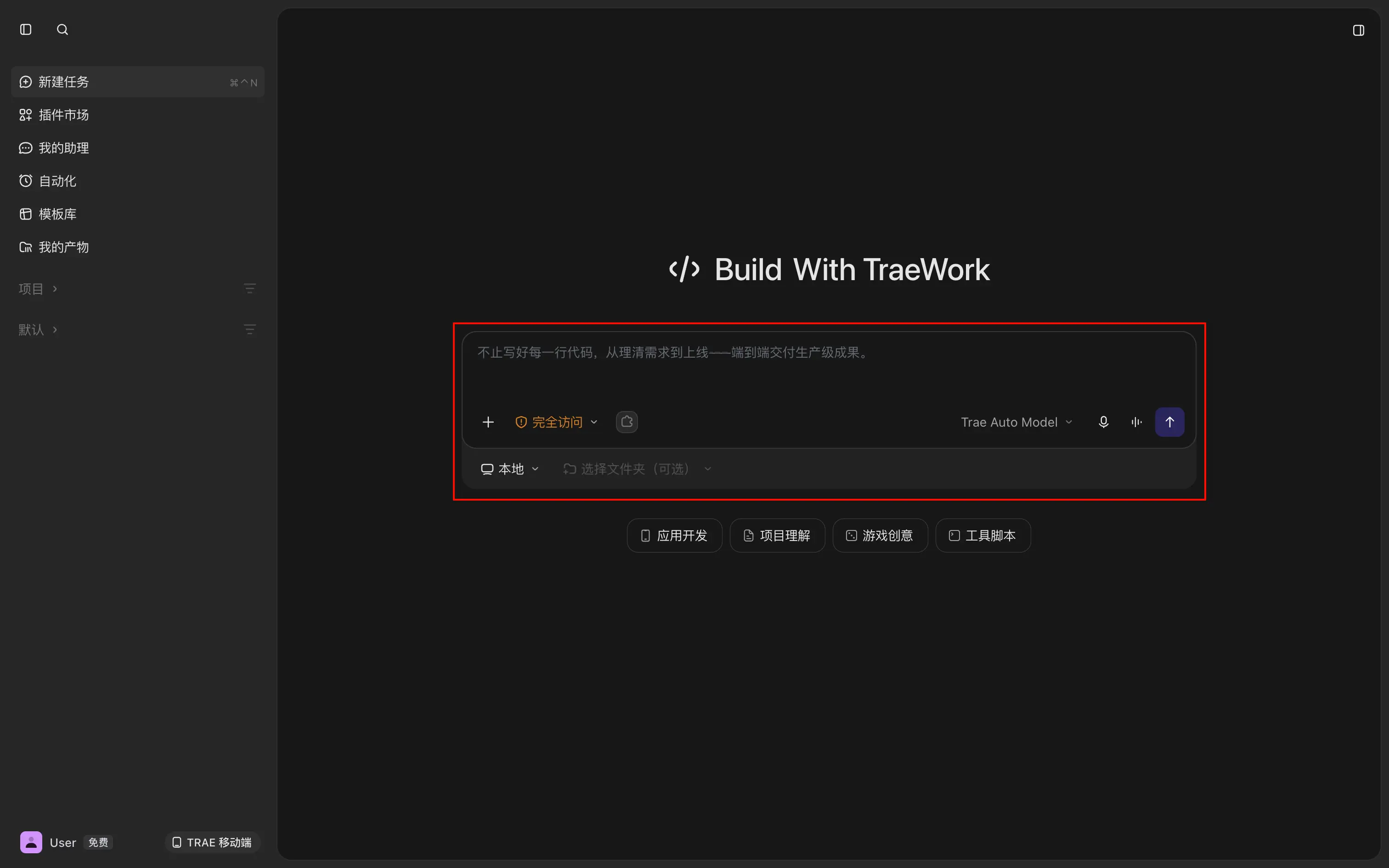
Task: Click the 免费 plan badge
Action: tap(98, 842)
